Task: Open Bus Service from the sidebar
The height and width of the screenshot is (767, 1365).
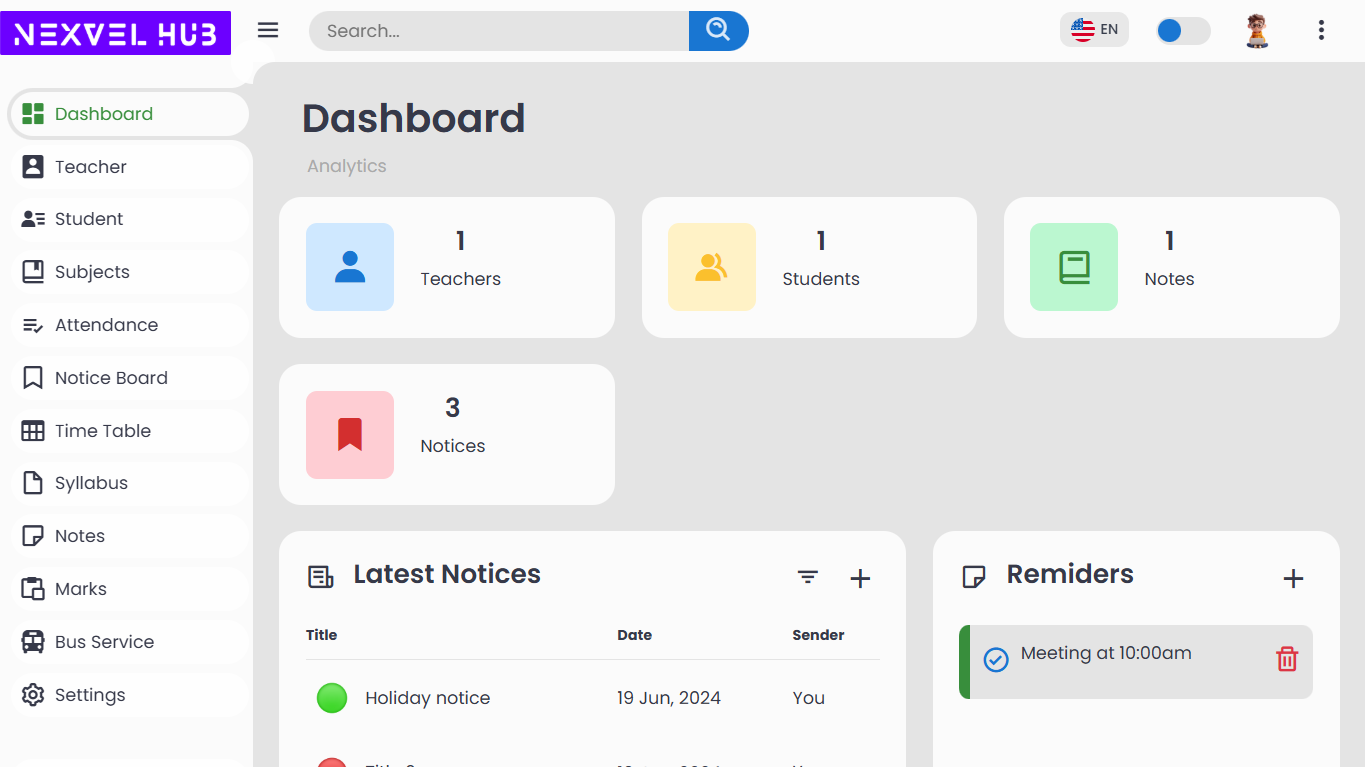Action: coord(104,642)
